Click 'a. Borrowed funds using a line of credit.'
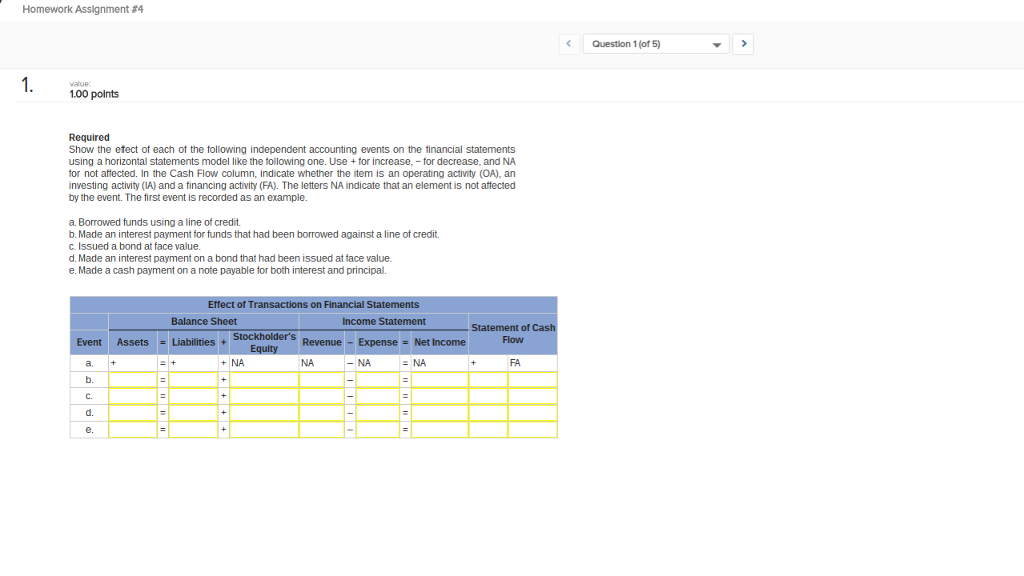1024x576 pixels. click(155, 222)
